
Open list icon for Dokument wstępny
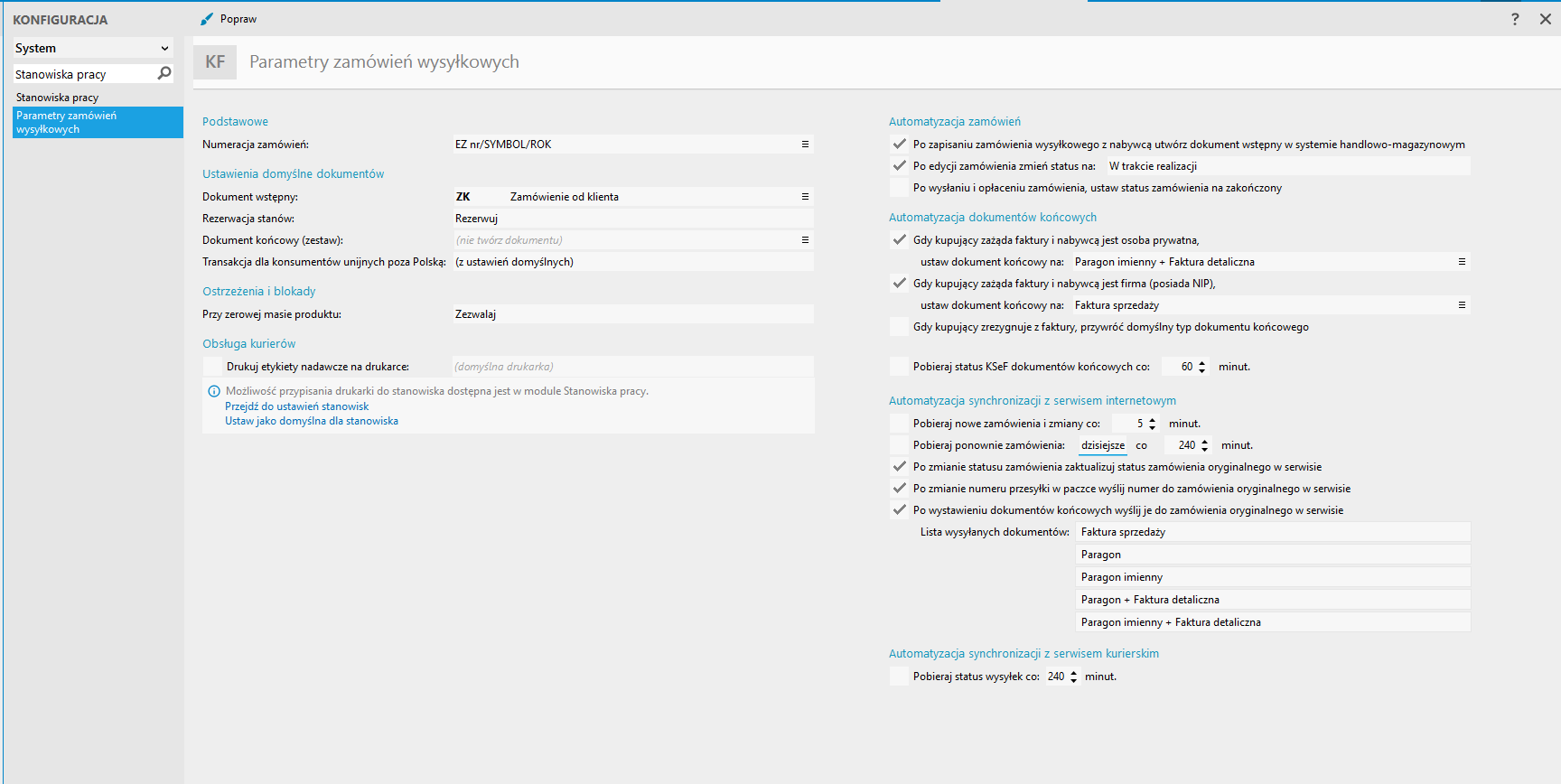[x=805, y=197]
